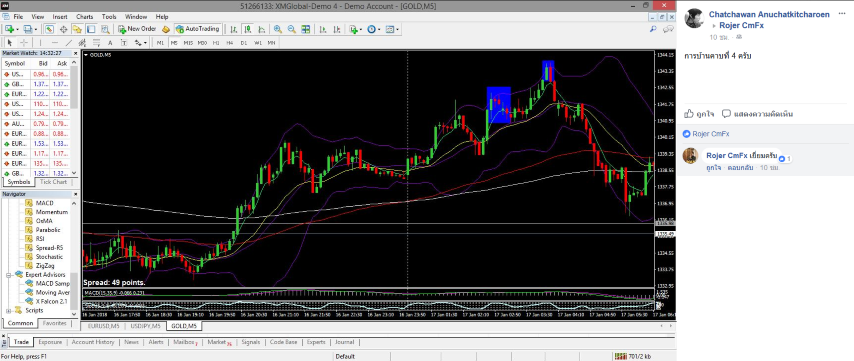
Task: Select the RSI indicator in Navigator
Action: tap(40, 238)
